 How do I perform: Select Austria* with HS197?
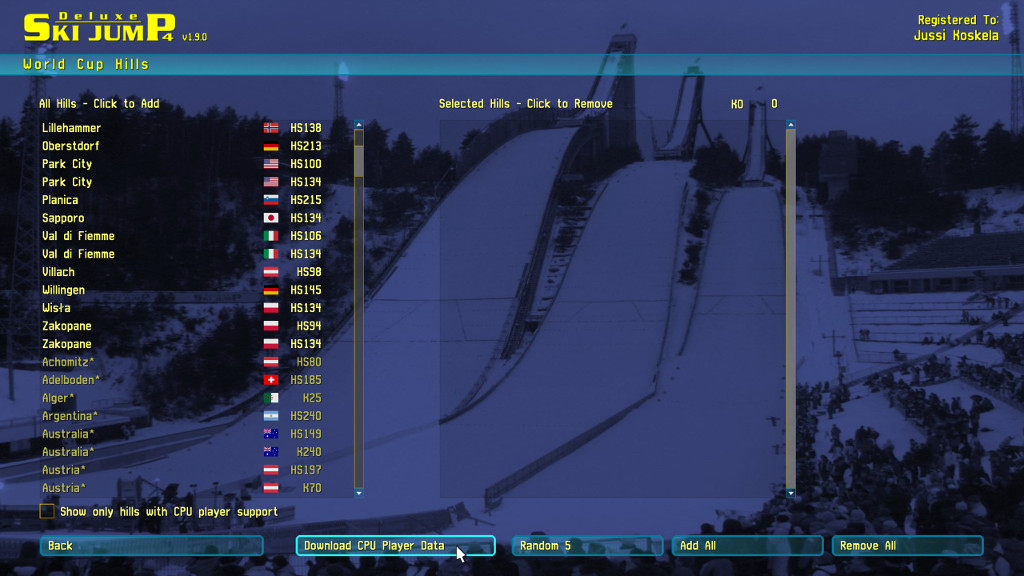click(x=182, y=470)
